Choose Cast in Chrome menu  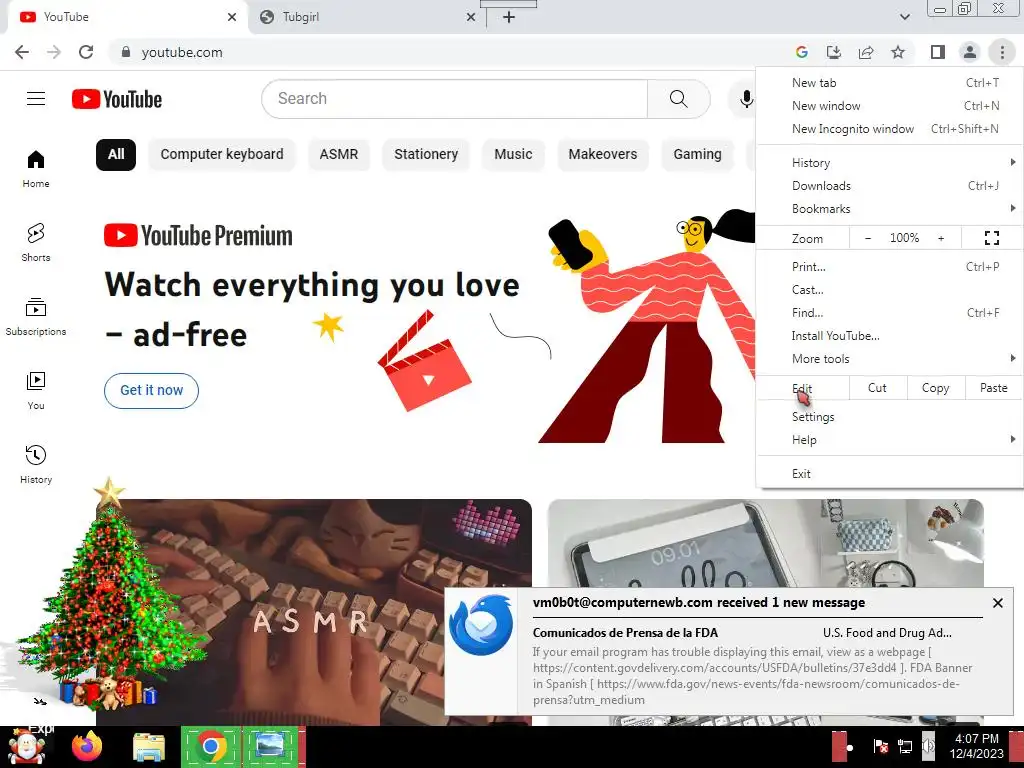click(x=889, y=289)
